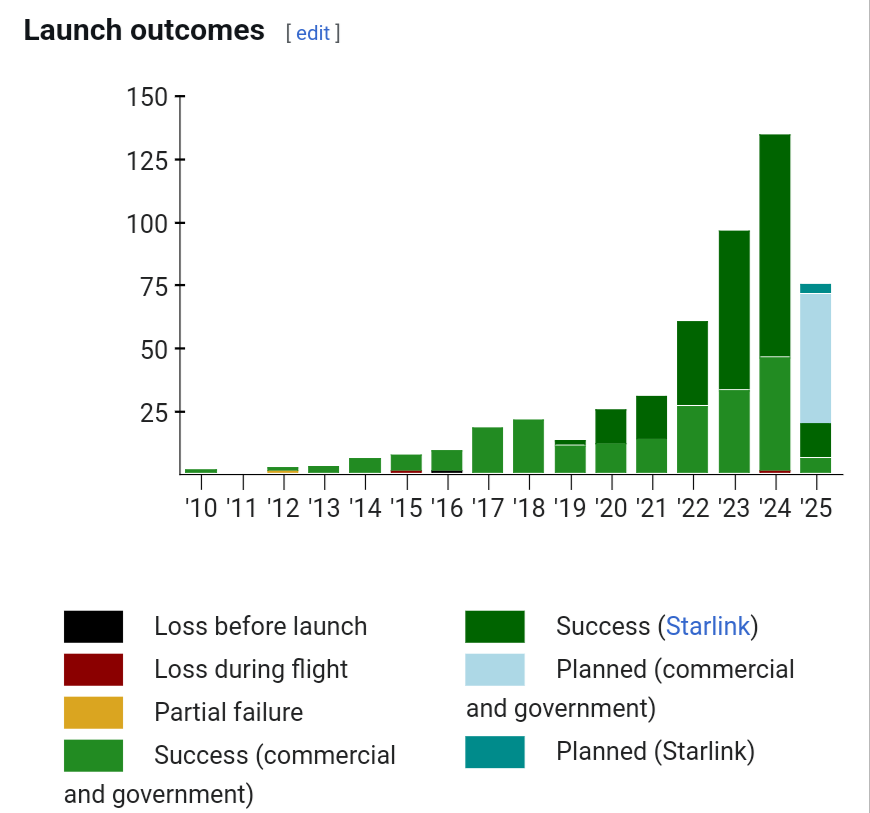Click the edit link beside Launch outcomes

(x=313, y=33)
